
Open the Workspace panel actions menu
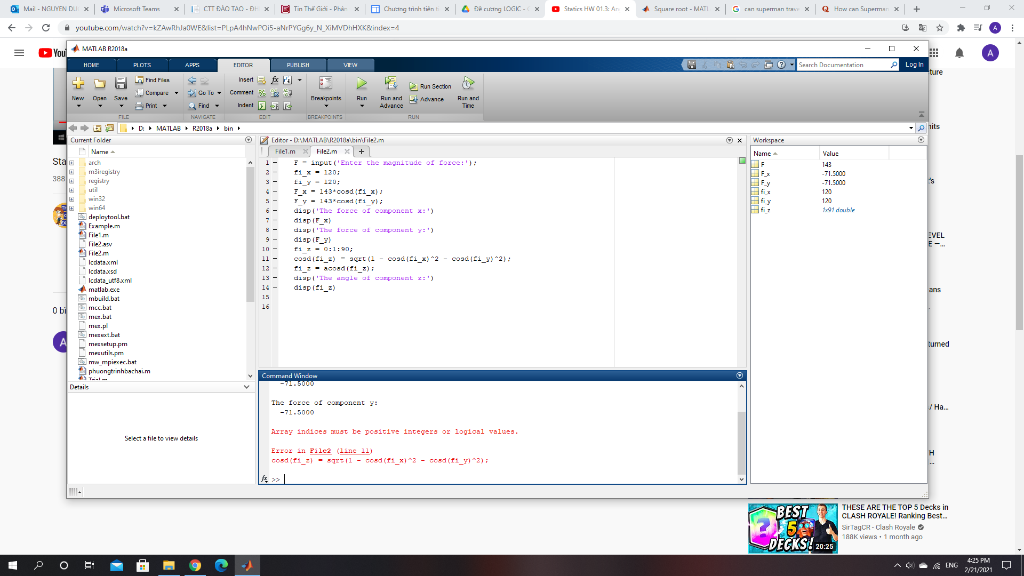pyautogui.click(x=921, y=140)
